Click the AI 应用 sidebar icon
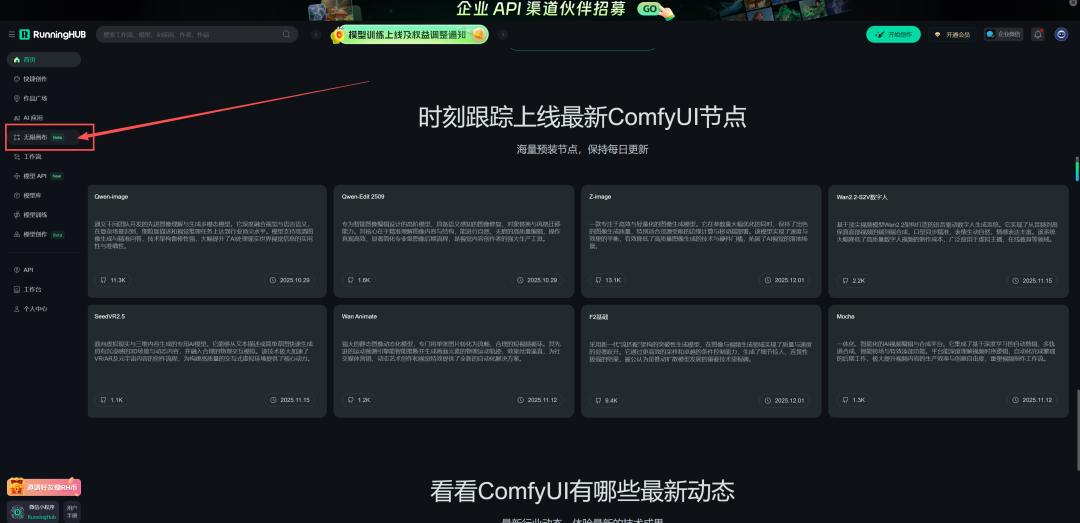Viewport: 1080px width, 523px height. click(17, 118)
